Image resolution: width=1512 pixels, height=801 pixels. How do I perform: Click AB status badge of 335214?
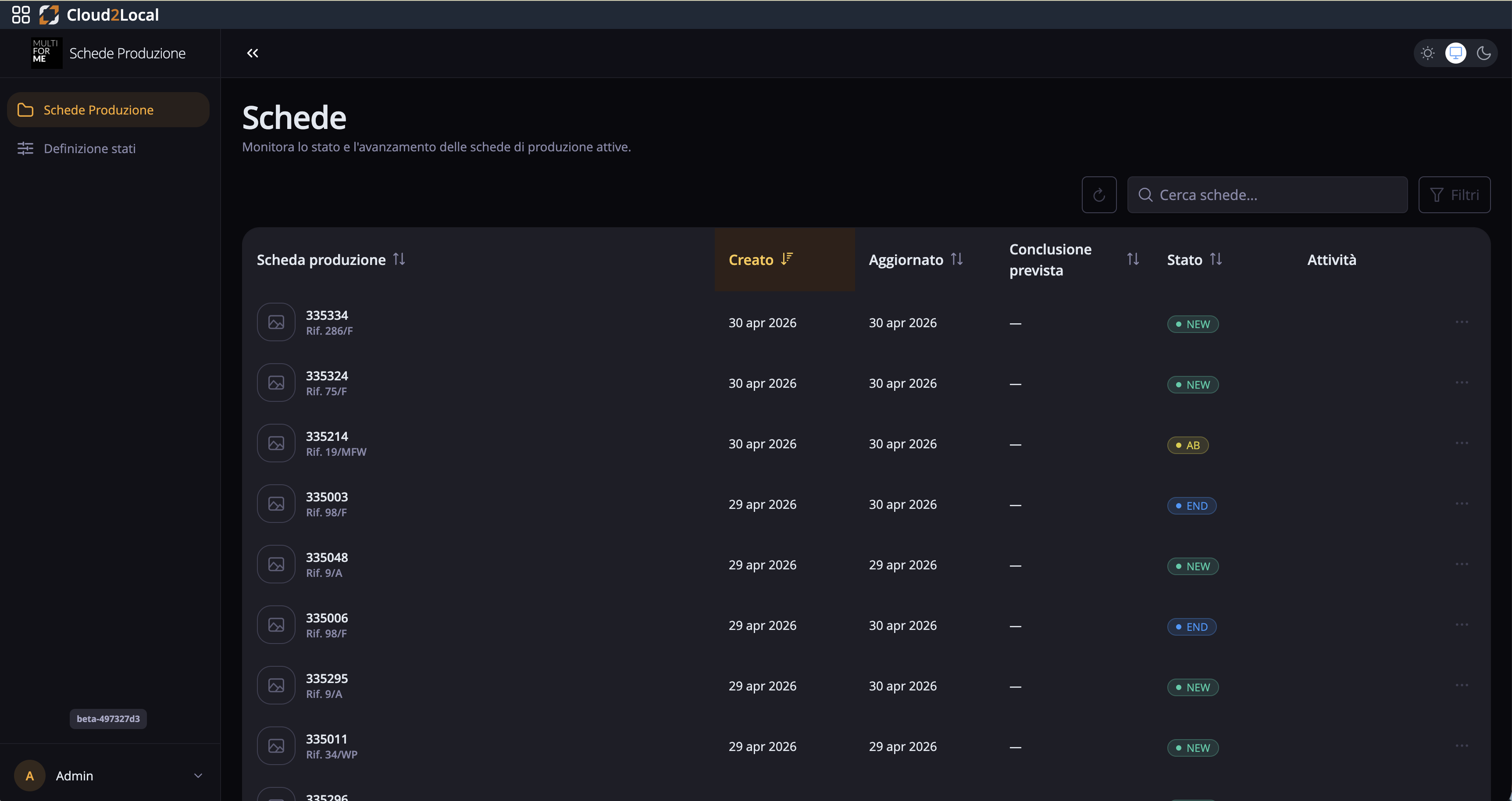pyautogui.click(x=1187, y=445)
